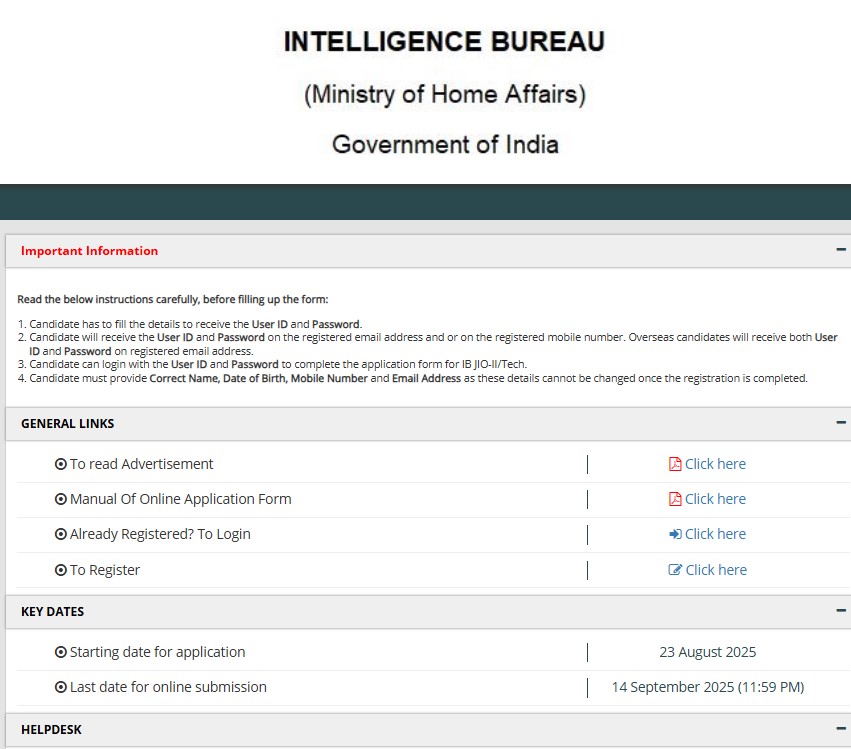Click the 'Last date for online submission' label

(x=168, y=687)
